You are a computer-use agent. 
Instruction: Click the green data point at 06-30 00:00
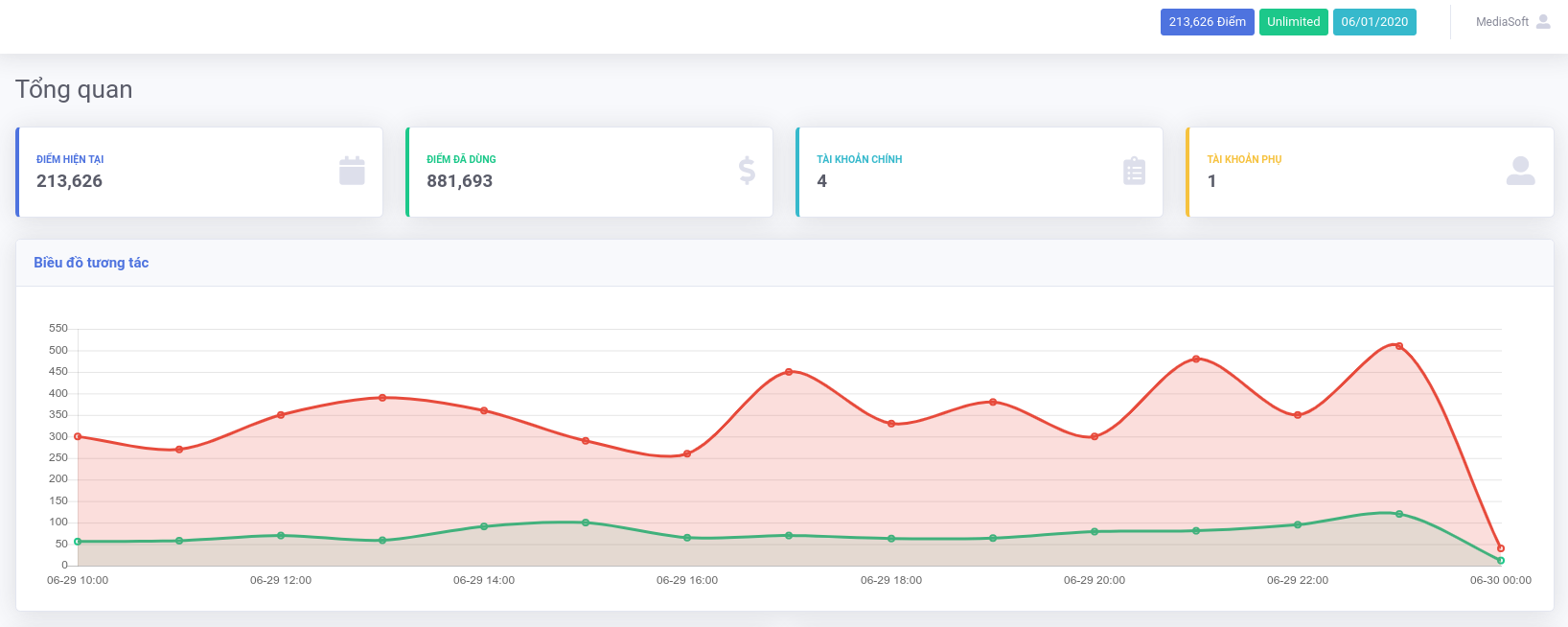[1501, 561]
